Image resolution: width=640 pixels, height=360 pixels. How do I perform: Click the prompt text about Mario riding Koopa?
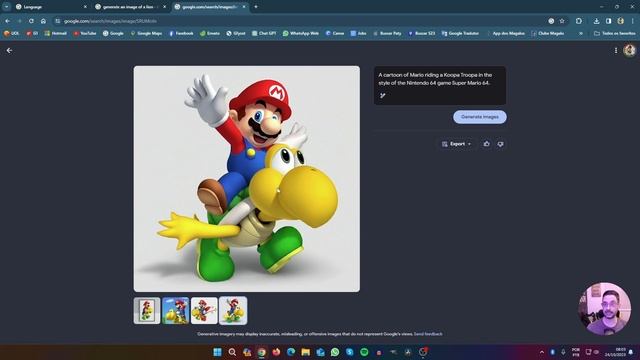tap(435, 79)
